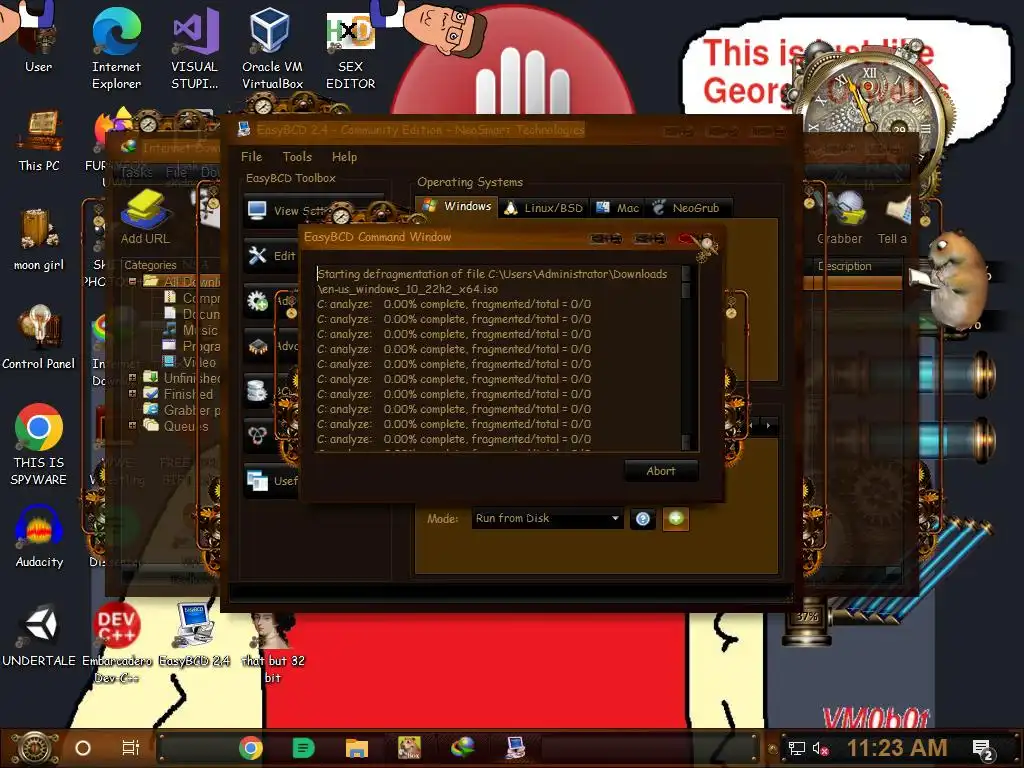
Task: Click the Edit Boot Menu tools icon
Action: coord(257,255)
